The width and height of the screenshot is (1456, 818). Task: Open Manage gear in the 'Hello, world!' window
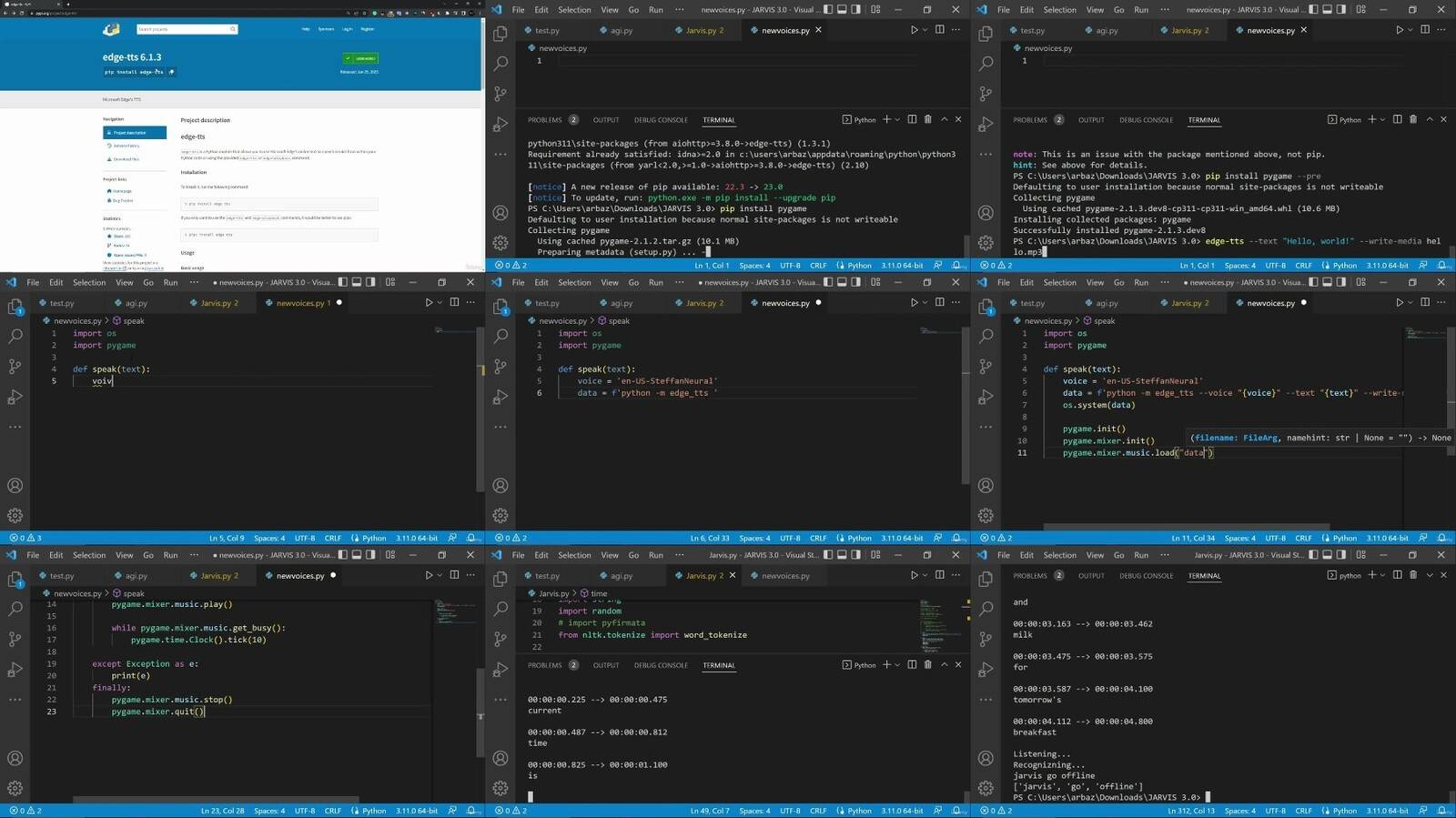pos(986,243)
